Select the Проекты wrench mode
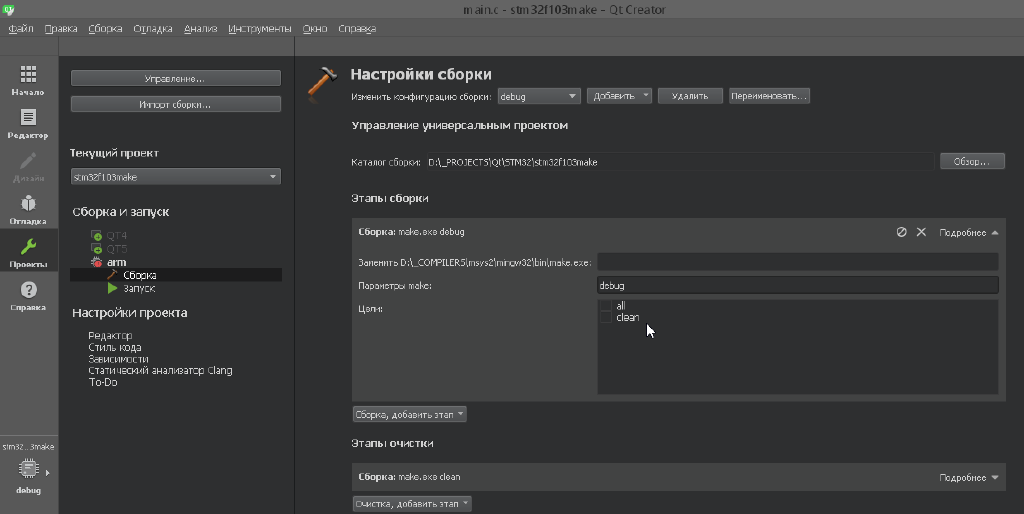The width and height of the screenshot is (1024, 514). tap(28, 252)
